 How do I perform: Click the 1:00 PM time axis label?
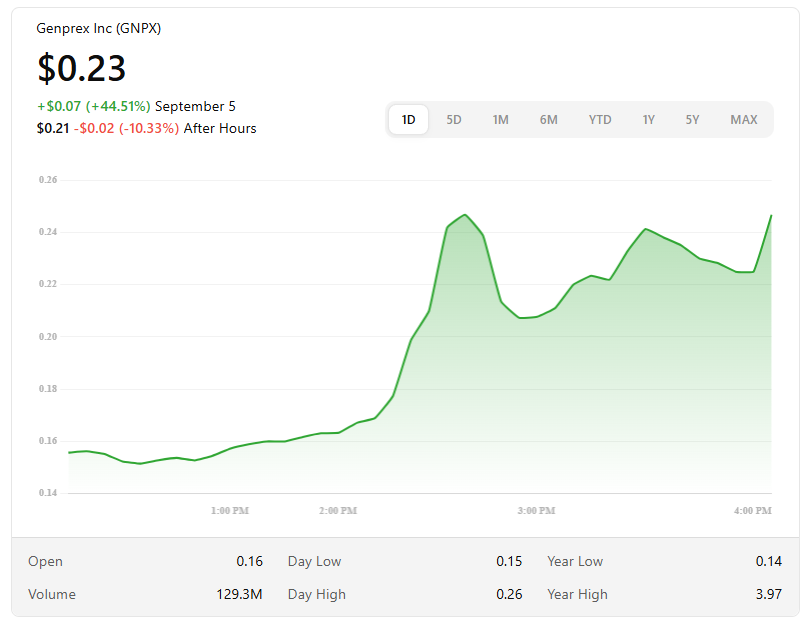click(x=229, y=510)
